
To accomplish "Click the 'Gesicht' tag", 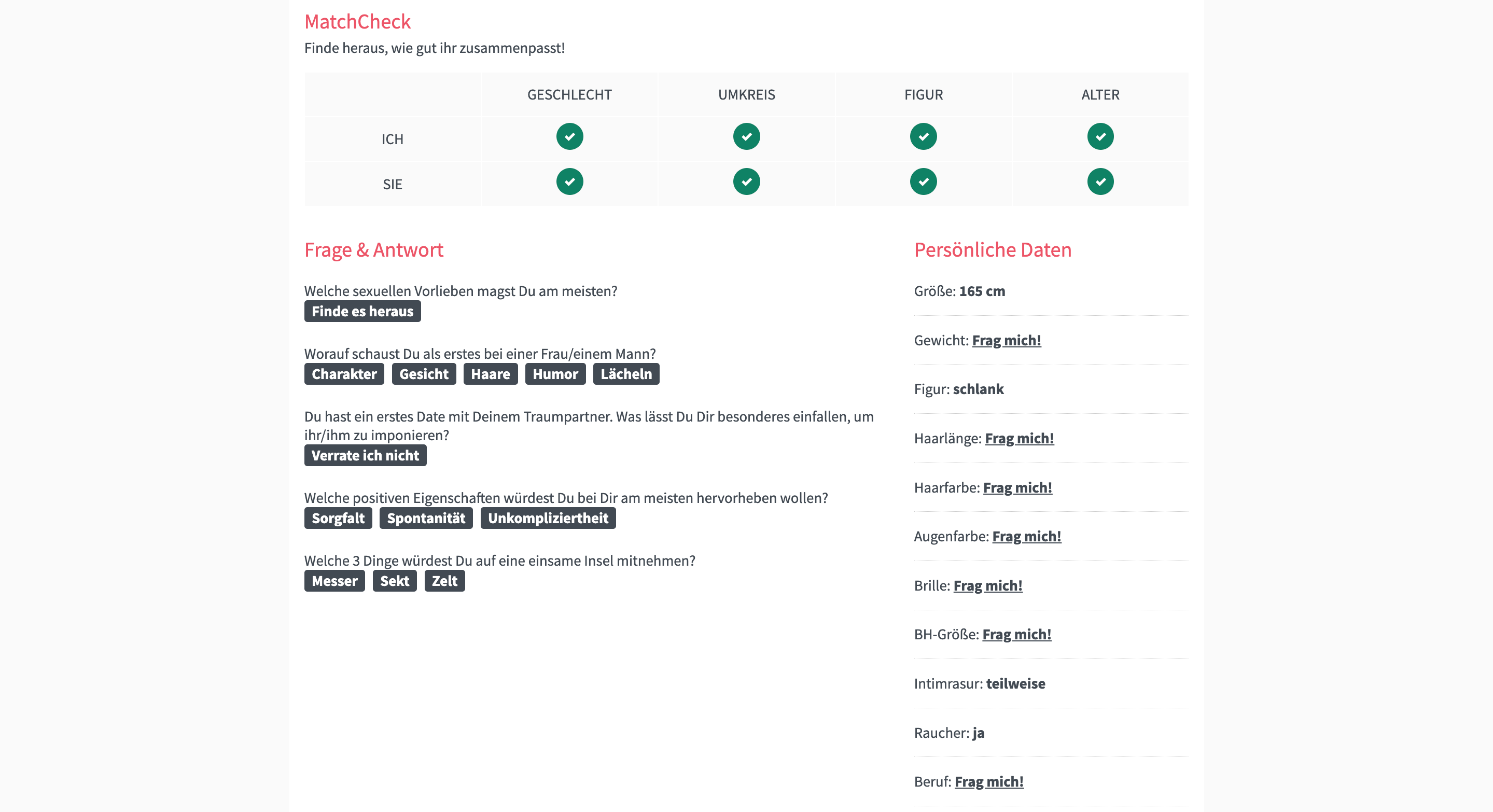I will [x=424, y=374].
